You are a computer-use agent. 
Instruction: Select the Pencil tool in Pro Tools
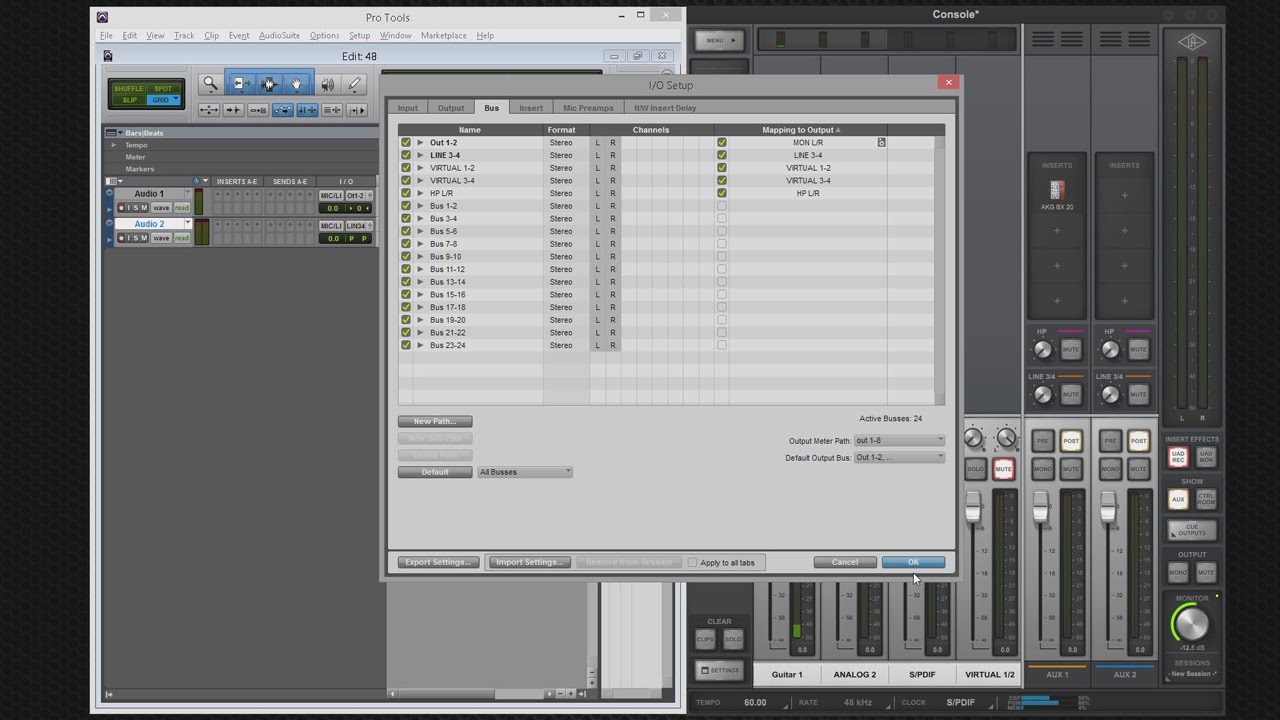coord(354,85)
